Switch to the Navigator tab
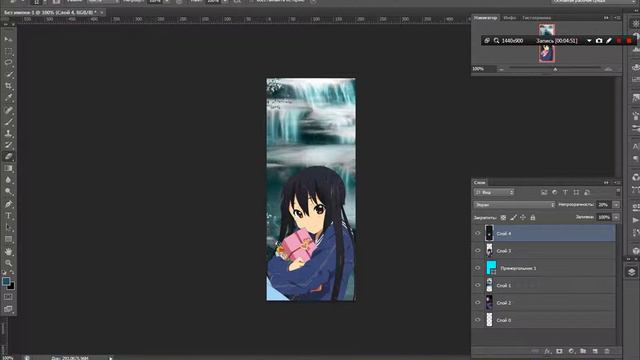 pos(486,18)
